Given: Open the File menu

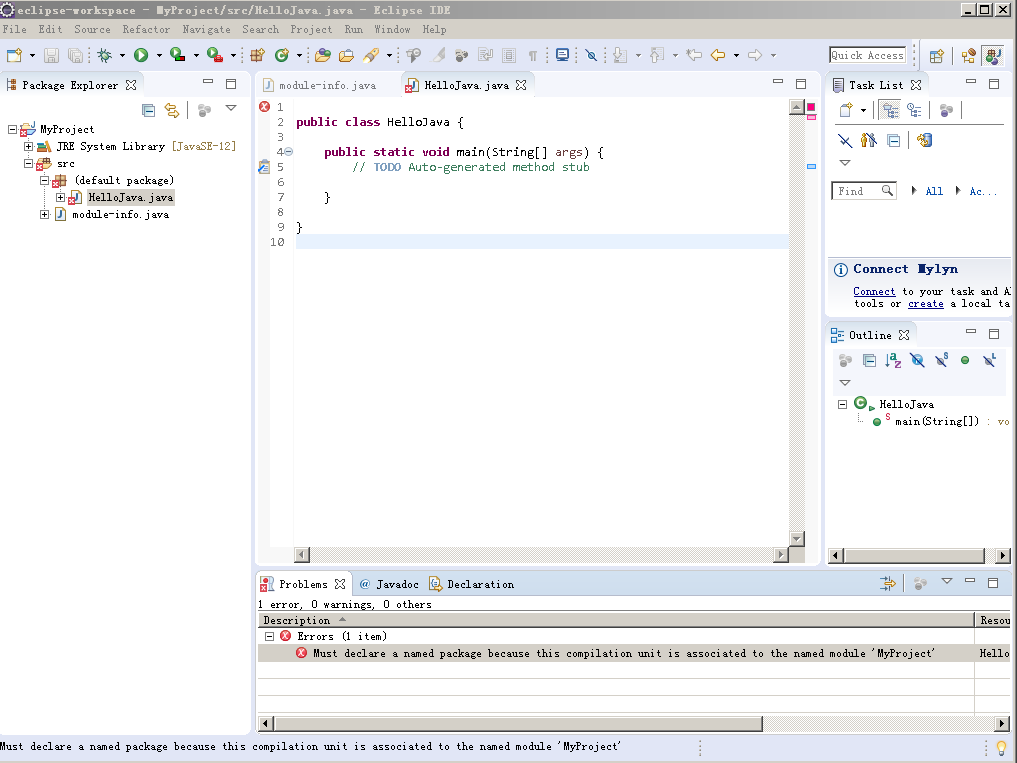Looking at the screenshot, I should pos(15,29).
